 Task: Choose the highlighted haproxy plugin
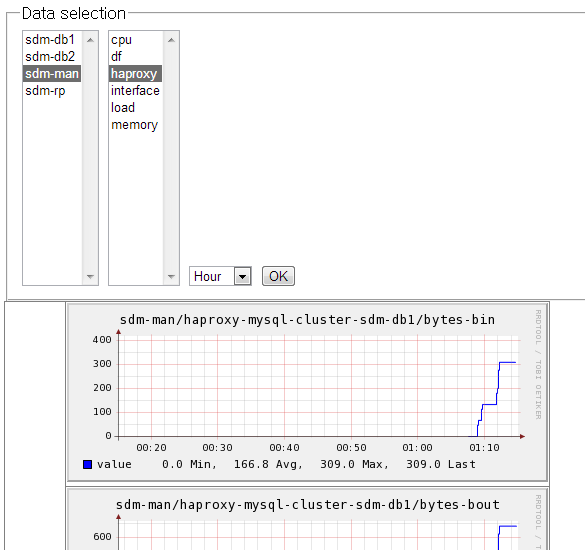tap(135, 74)
